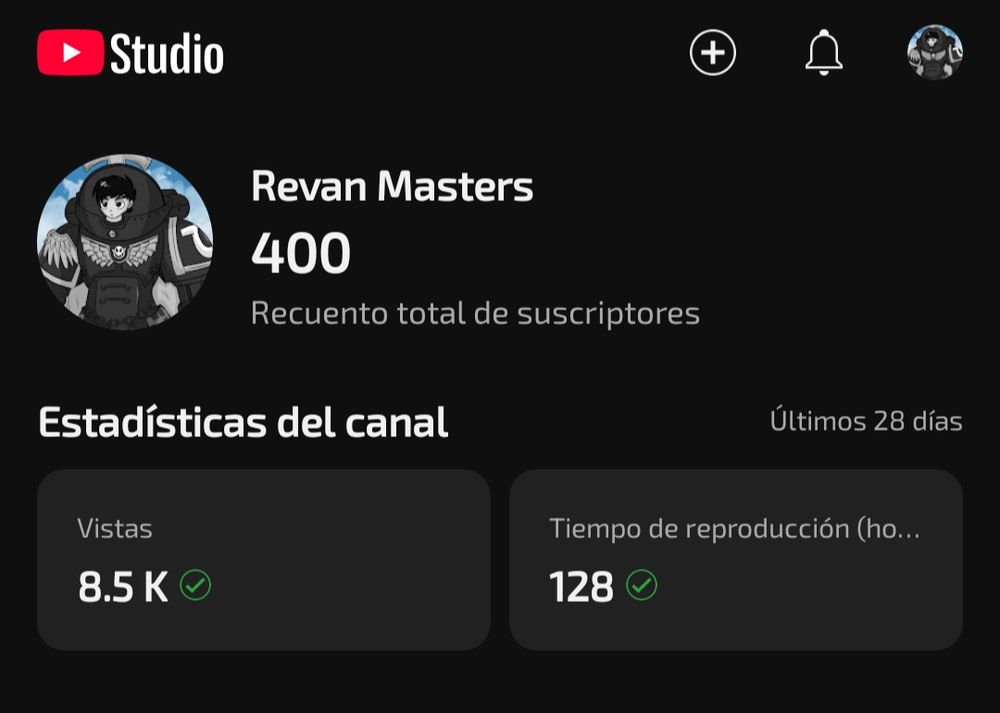The width and height of the screenshot is (1000, 713).
Task: Click the red YouTube play logo
Action: pos(70,52)
